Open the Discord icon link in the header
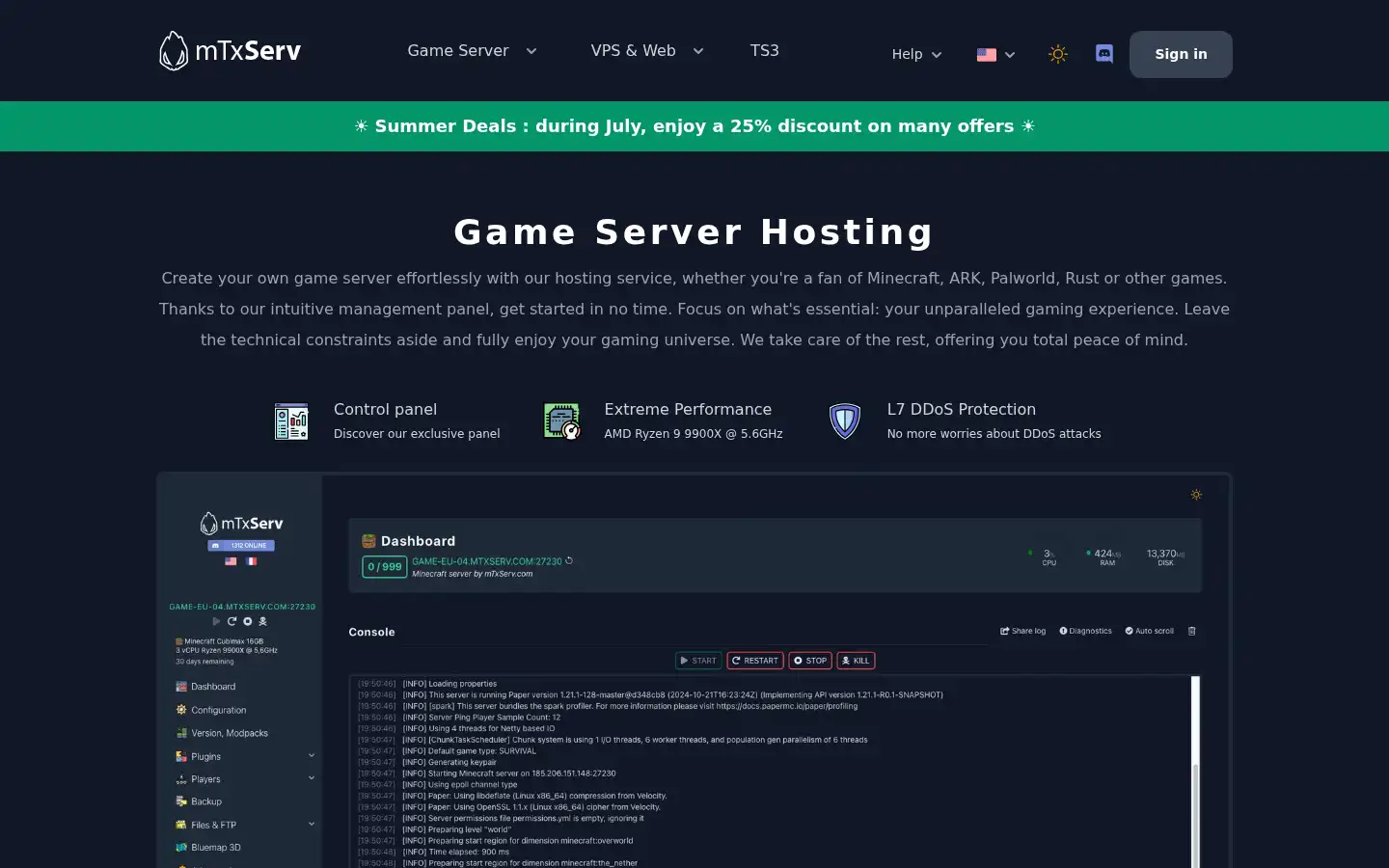1389x868 pixels. (1104, 54)
